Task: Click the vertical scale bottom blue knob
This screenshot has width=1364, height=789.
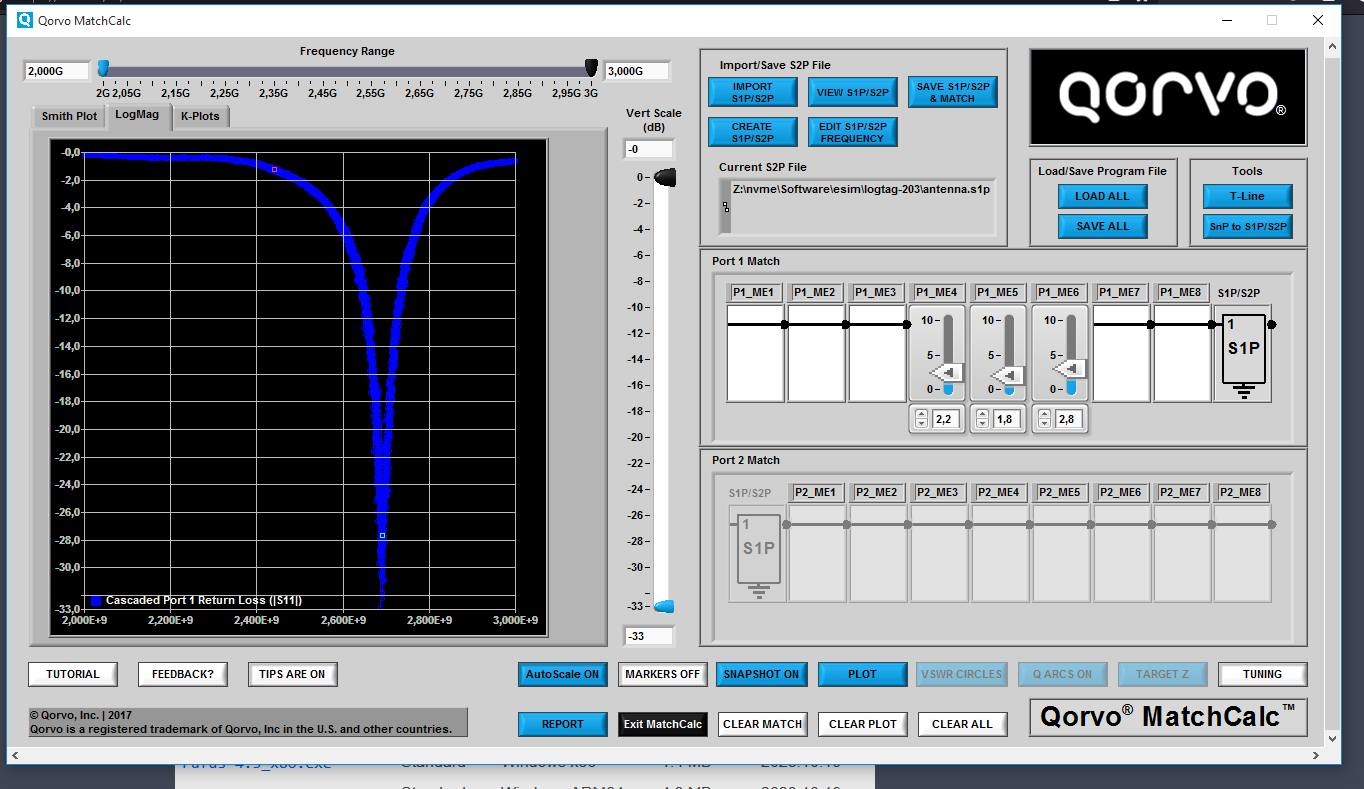Action: tap(664, 606)
